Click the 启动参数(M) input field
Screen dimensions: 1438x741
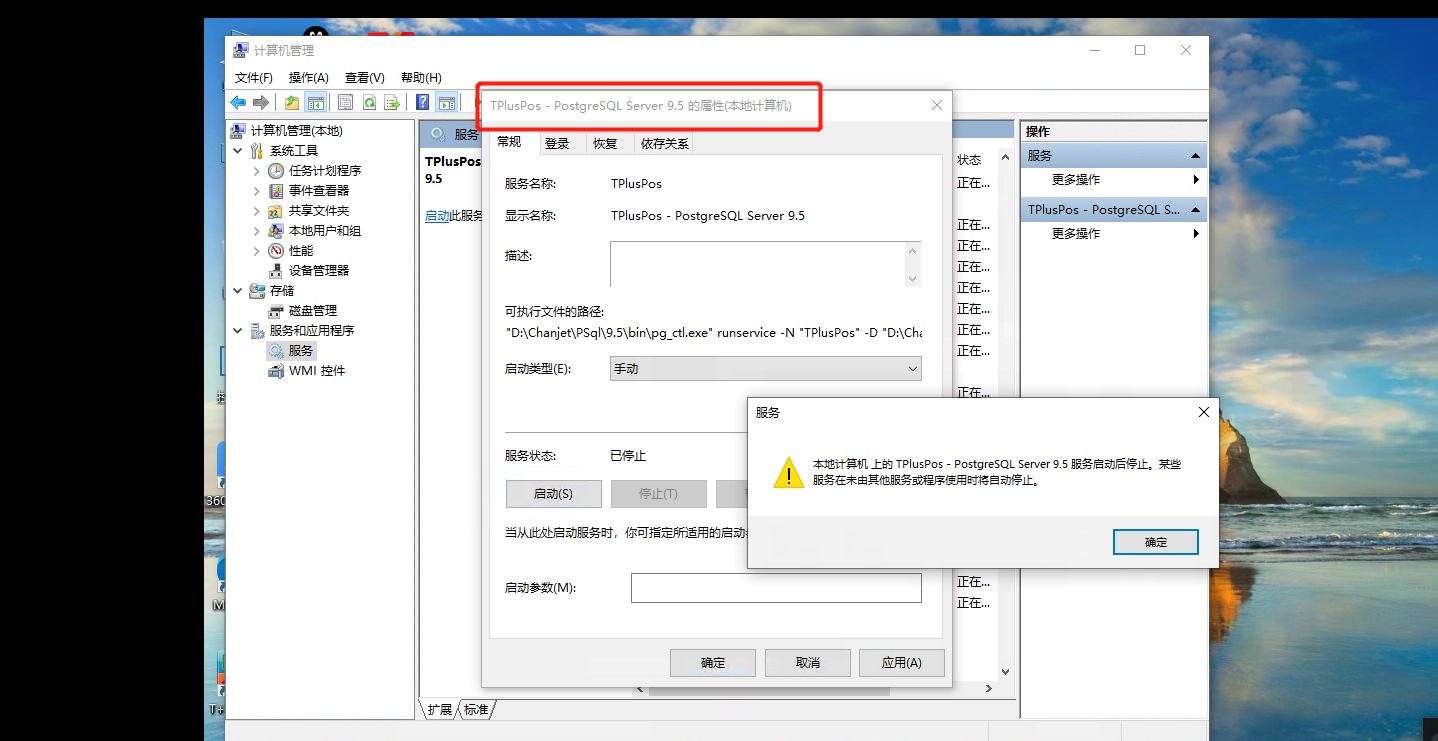776,588
